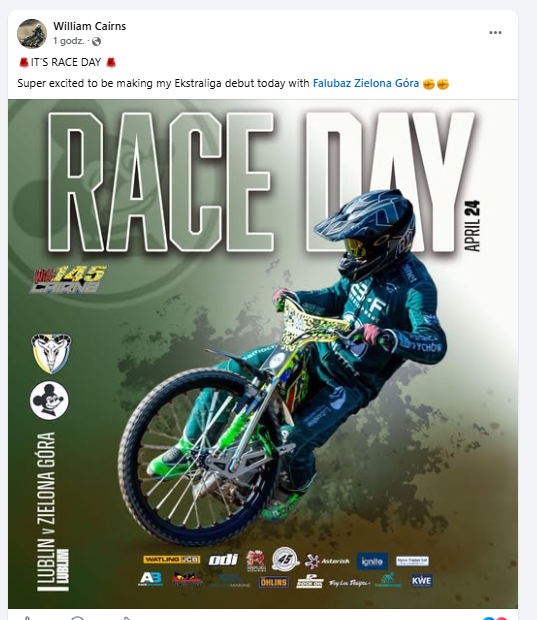Click the AB sponsor logo
The image size is (537, 620).
tap(150, 579)
